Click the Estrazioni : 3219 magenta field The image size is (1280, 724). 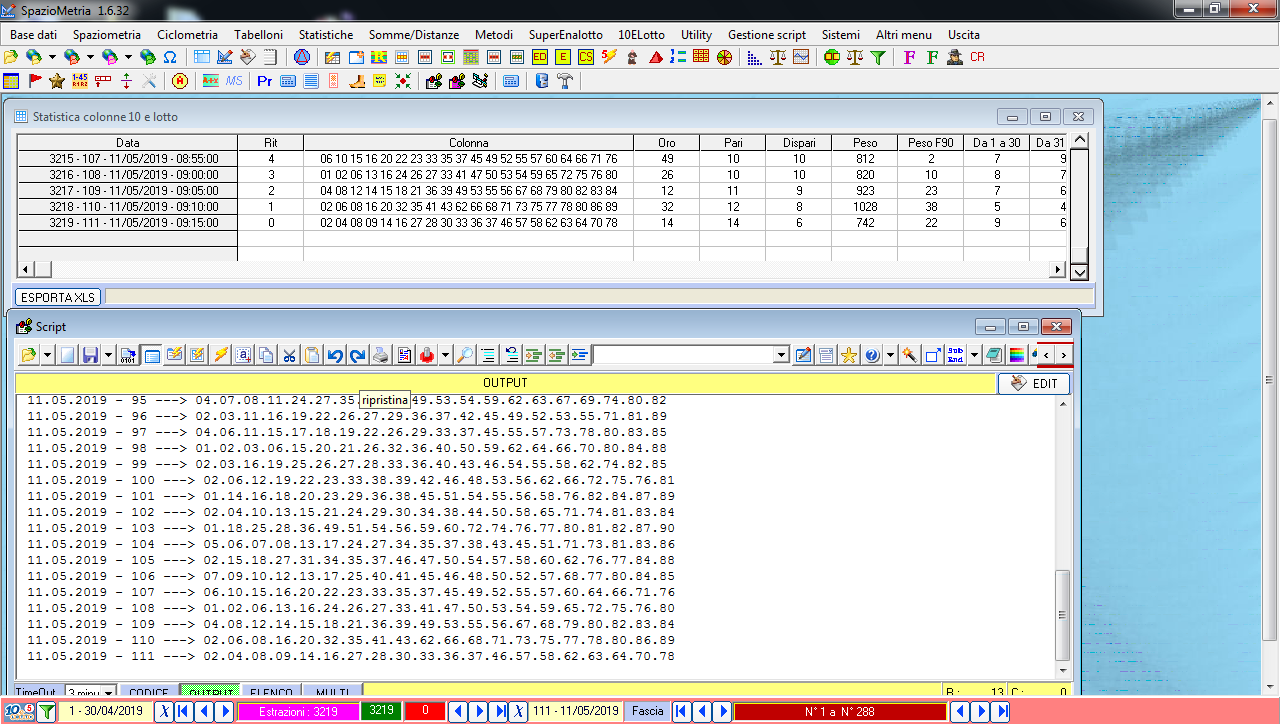tap(298, 711)
